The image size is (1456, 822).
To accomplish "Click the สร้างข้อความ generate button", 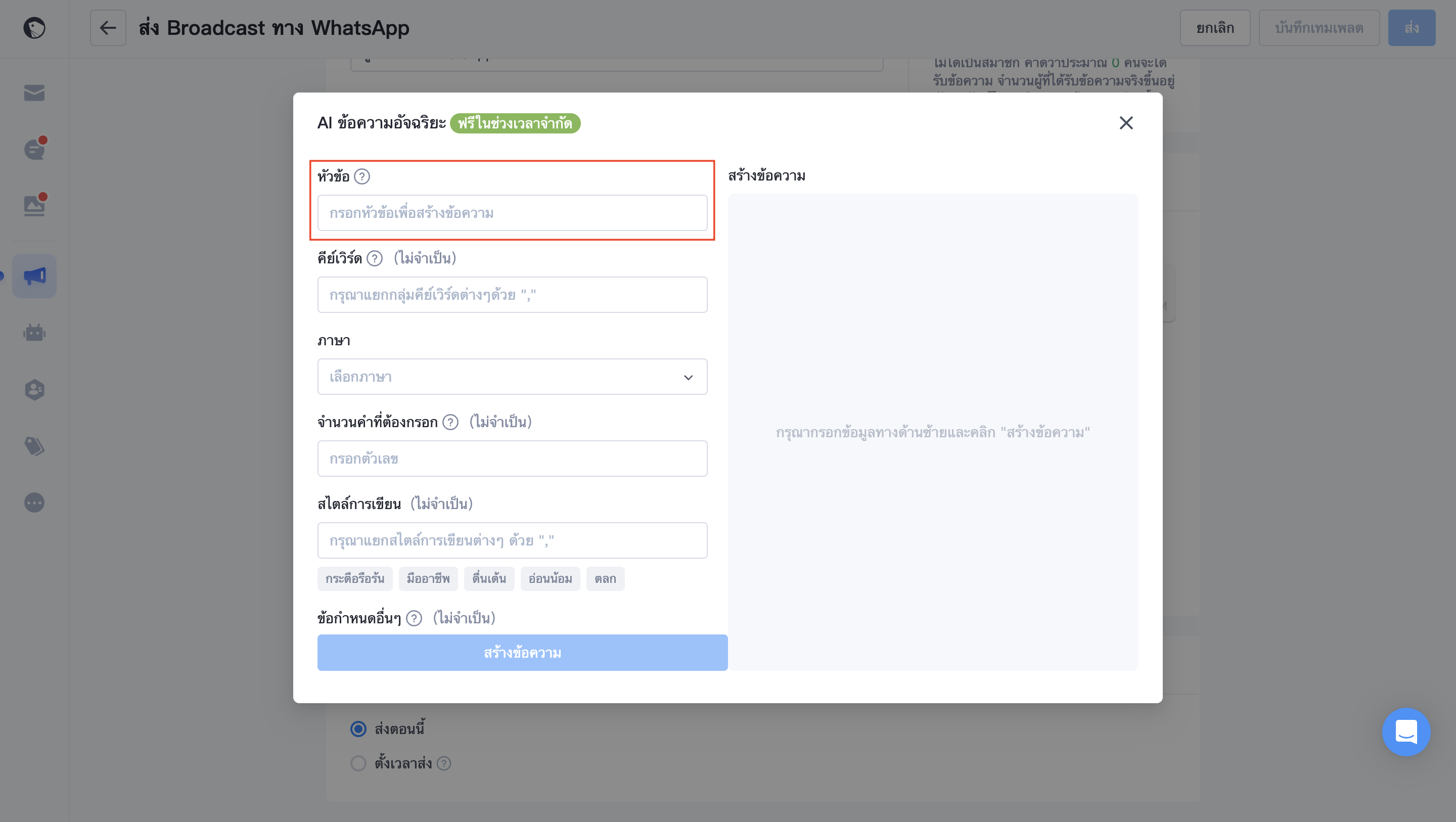I will 522,653.
